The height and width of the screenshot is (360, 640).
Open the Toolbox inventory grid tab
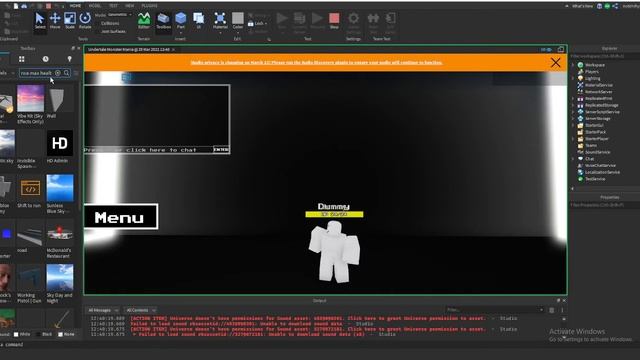[22, 59]
